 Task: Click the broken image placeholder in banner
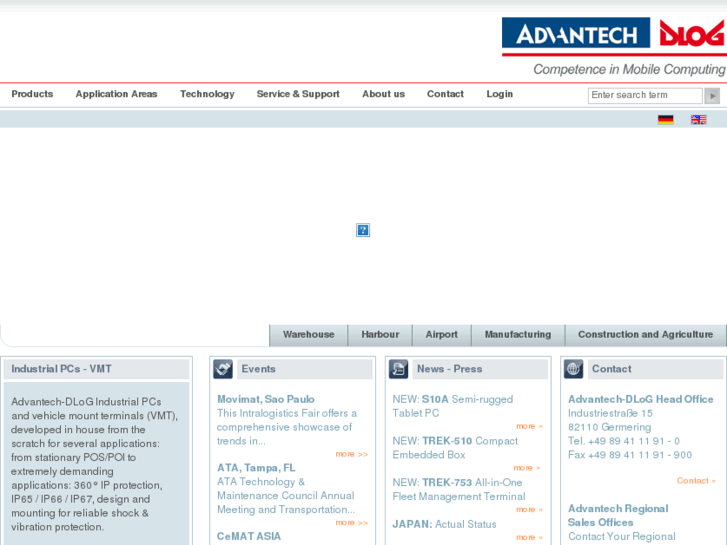coord(363,230)
